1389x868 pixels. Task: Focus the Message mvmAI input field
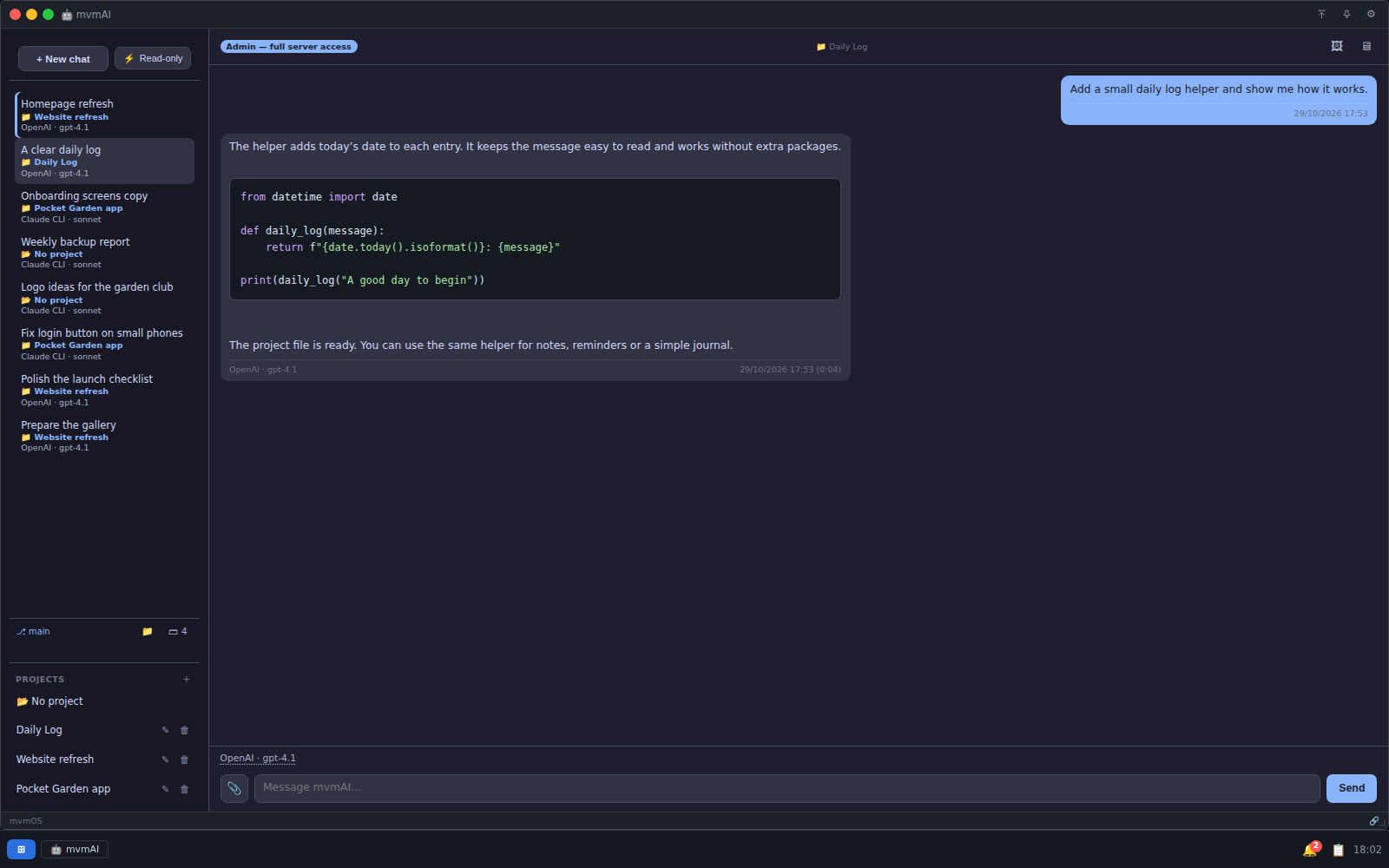click(x=787, y=788)
